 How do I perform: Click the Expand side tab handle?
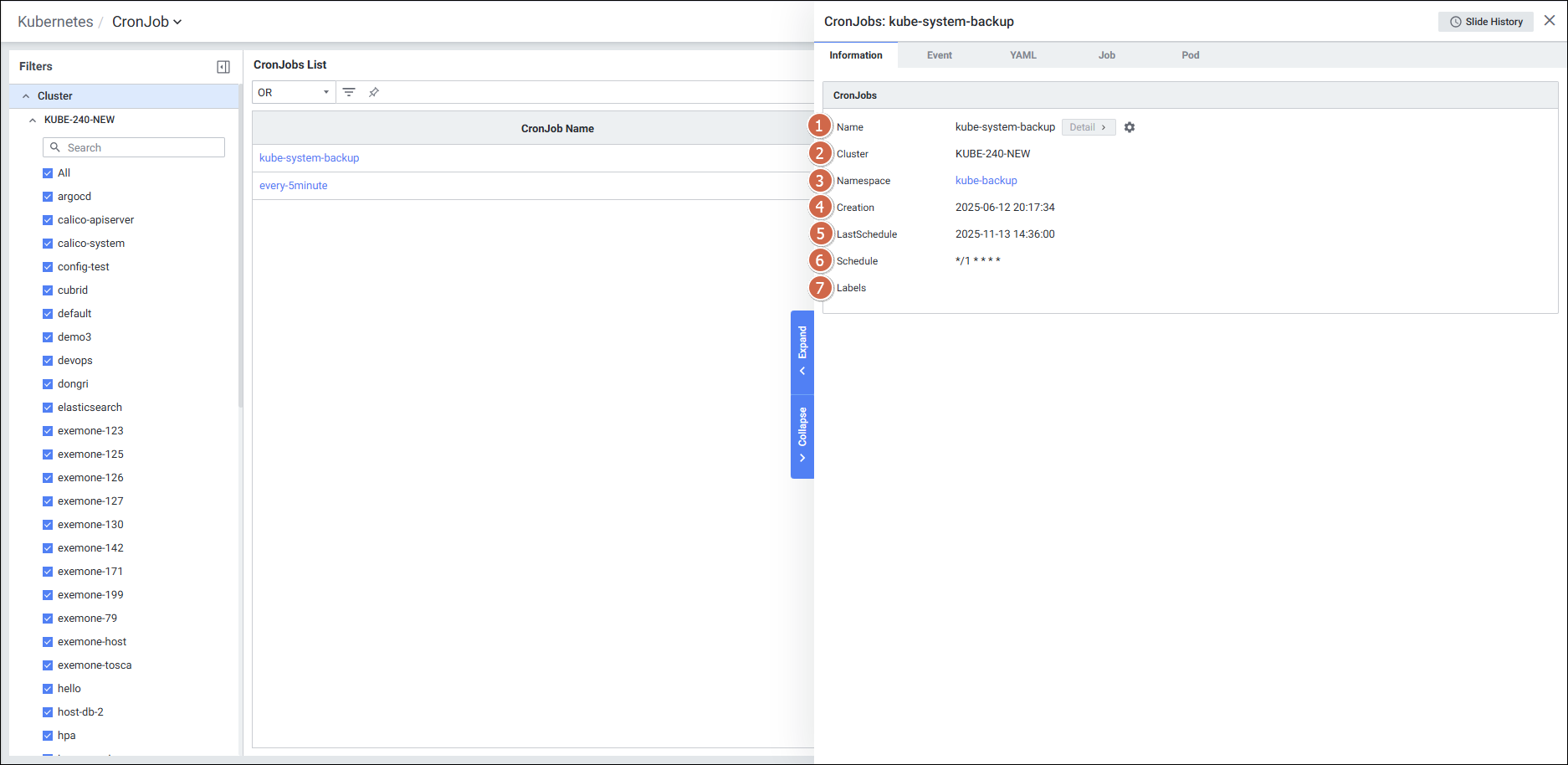click(802, 352)
